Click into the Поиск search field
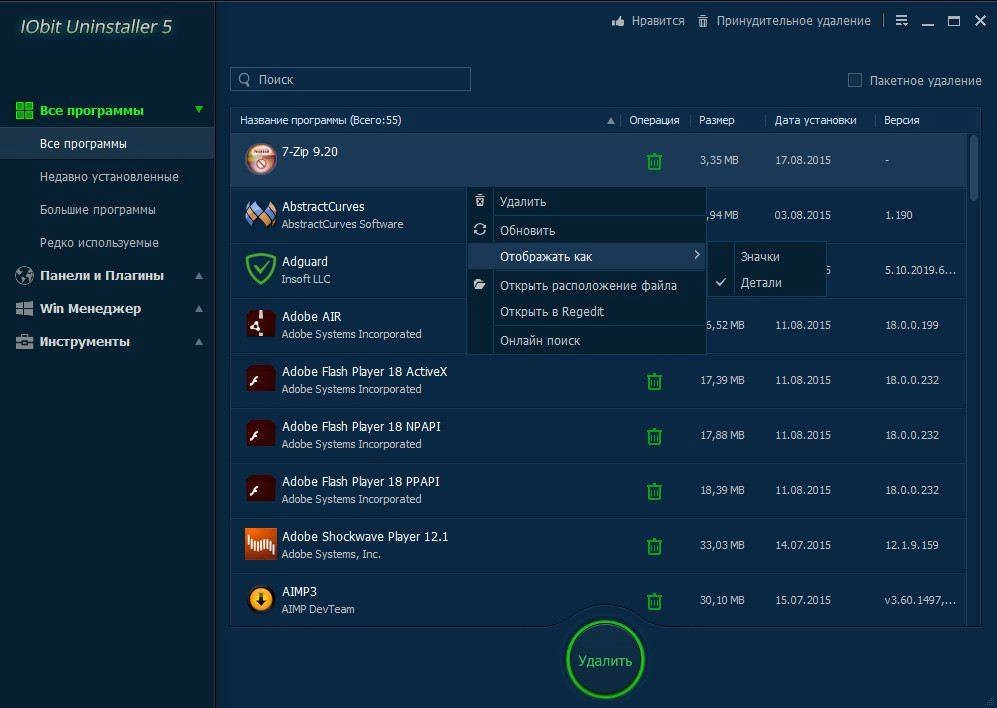The width and height of the screenshot is (997, 708). (350, 80)
